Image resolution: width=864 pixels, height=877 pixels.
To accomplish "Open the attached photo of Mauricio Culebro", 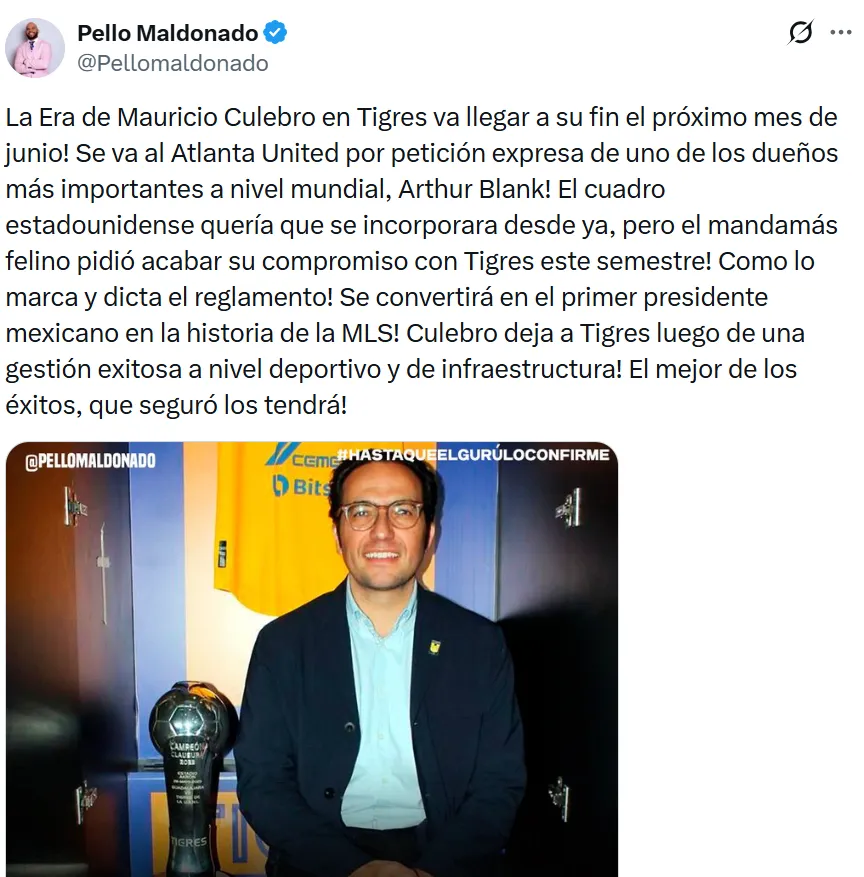I will (312, 659).
